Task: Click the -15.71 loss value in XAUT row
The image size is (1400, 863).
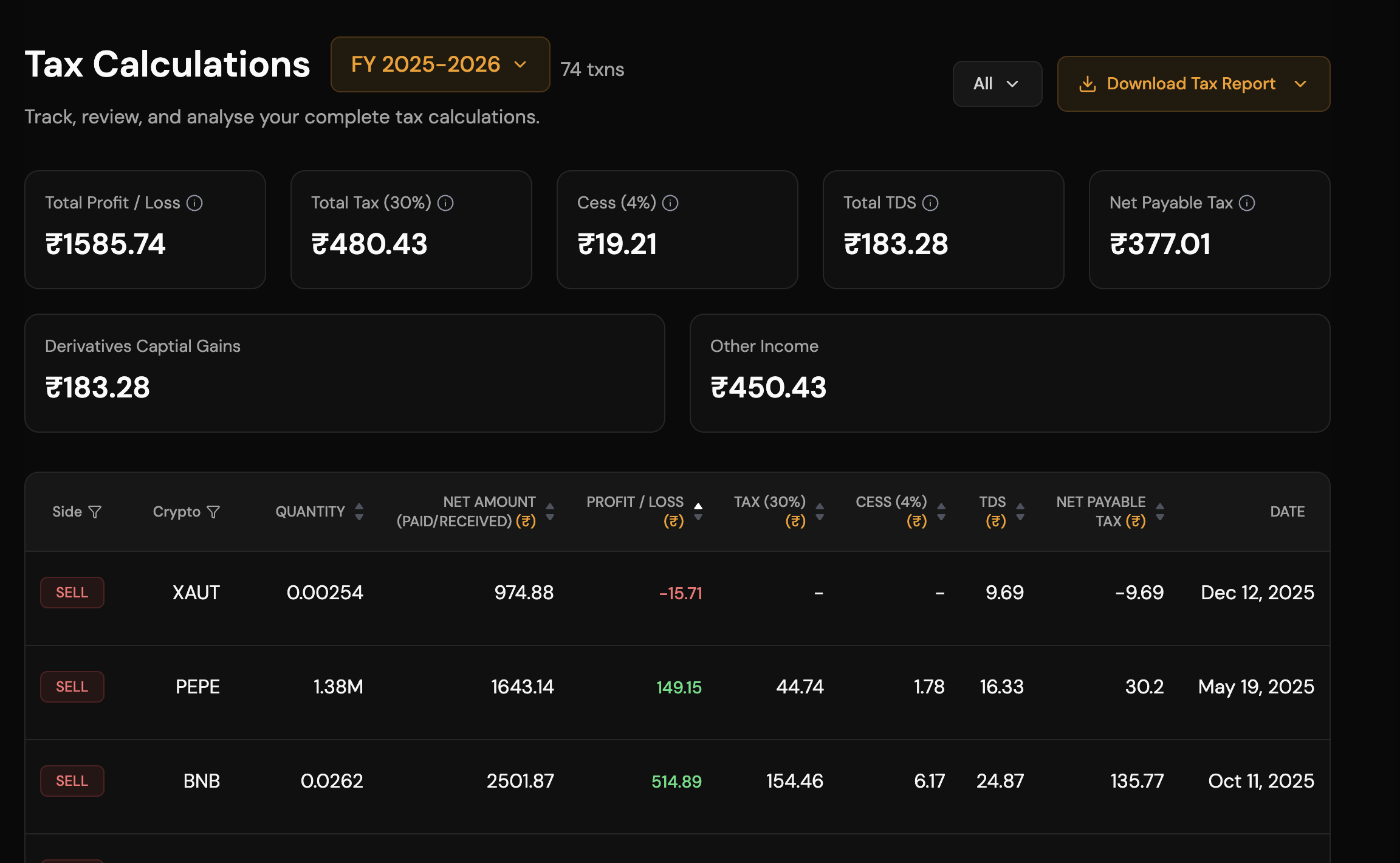Action: click(681, 593)
